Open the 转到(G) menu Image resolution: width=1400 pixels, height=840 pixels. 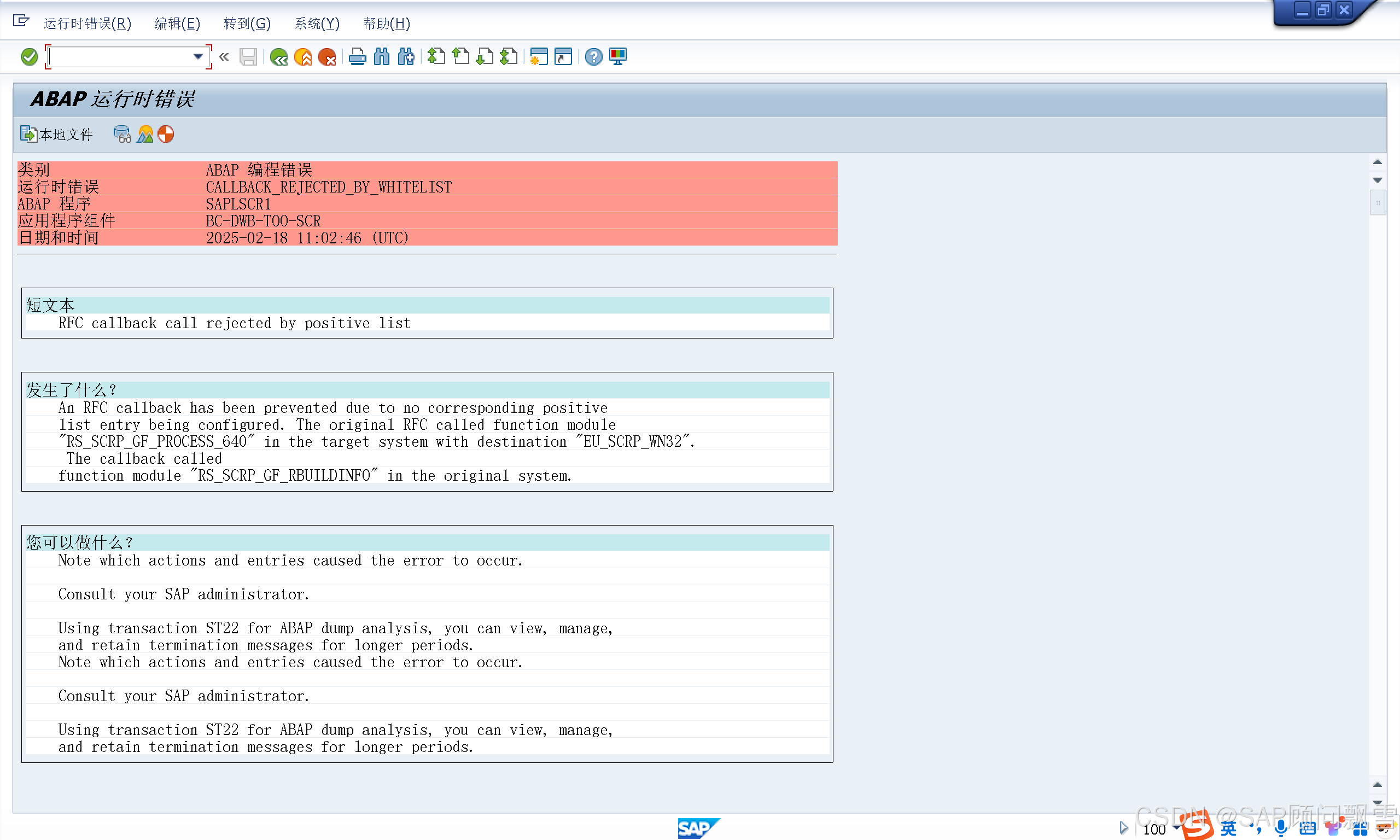point(247,24)
